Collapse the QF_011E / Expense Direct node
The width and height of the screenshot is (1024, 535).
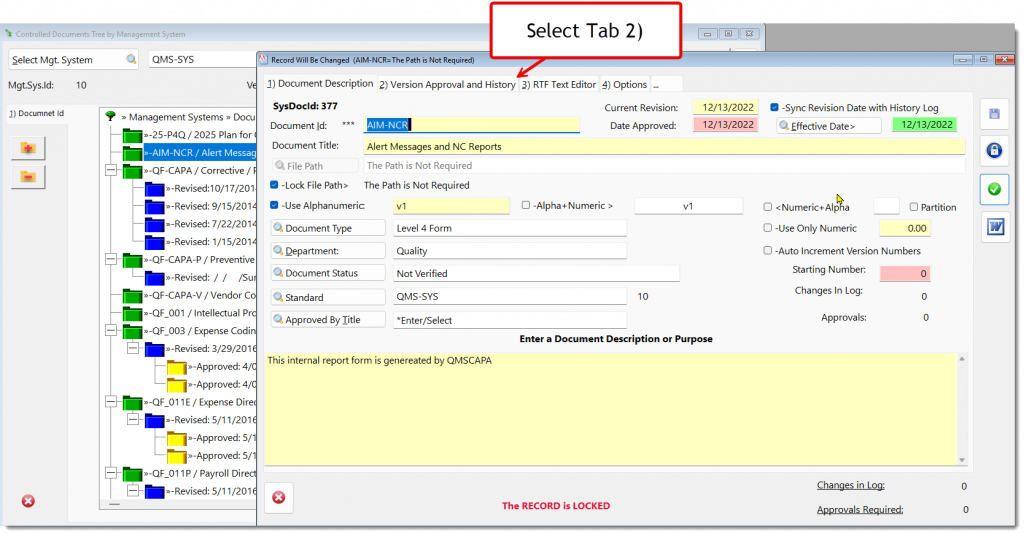(111, 402)
